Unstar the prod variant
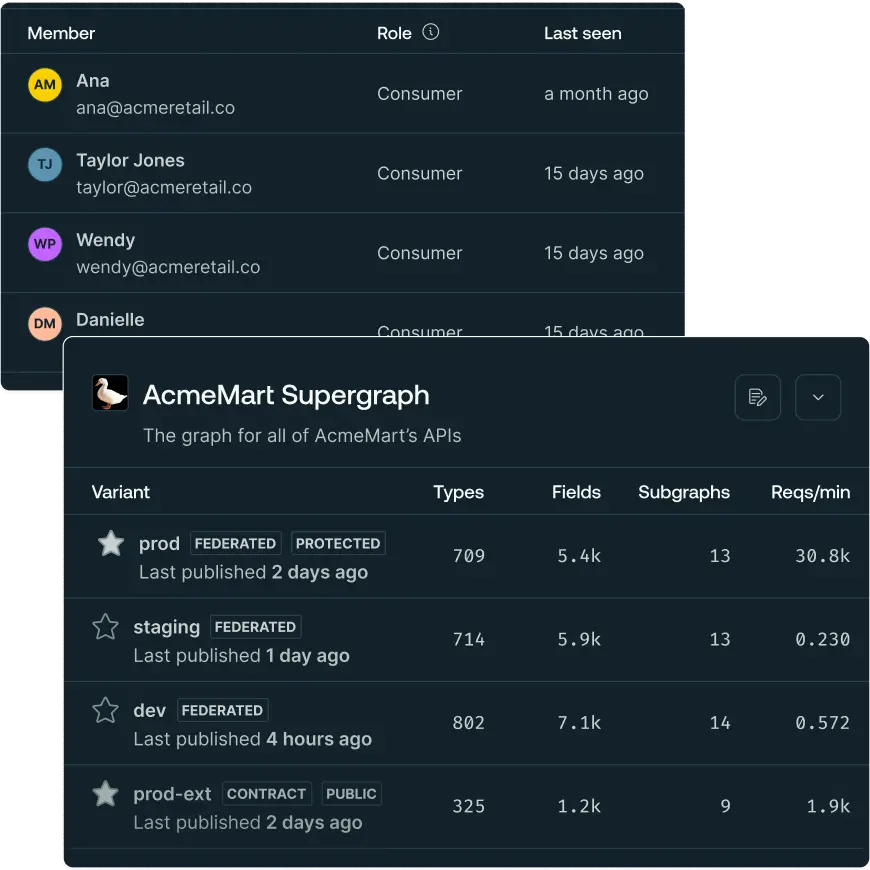 111,543
